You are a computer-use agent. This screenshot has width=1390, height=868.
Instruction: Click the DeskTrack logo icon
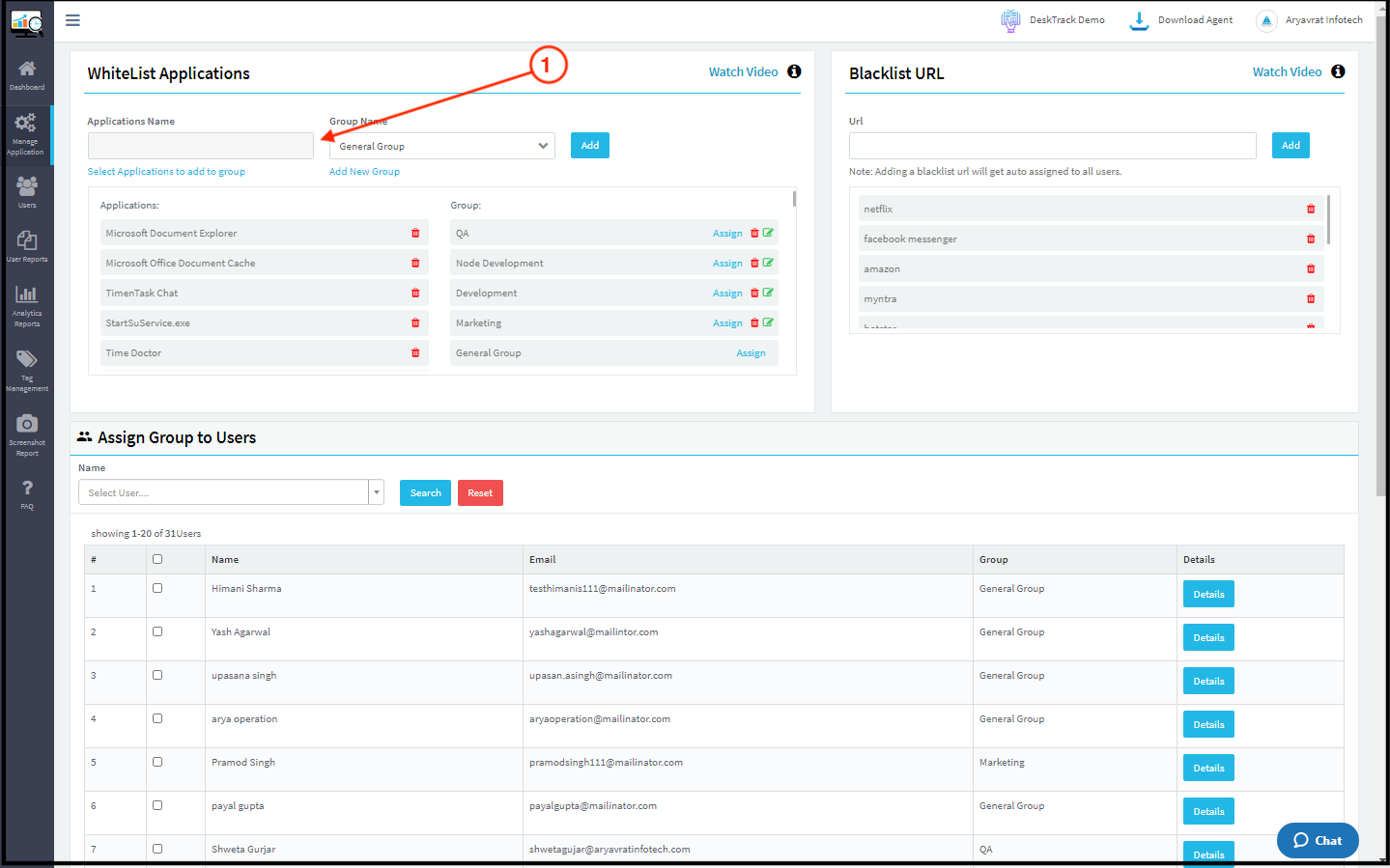[27, 23]
